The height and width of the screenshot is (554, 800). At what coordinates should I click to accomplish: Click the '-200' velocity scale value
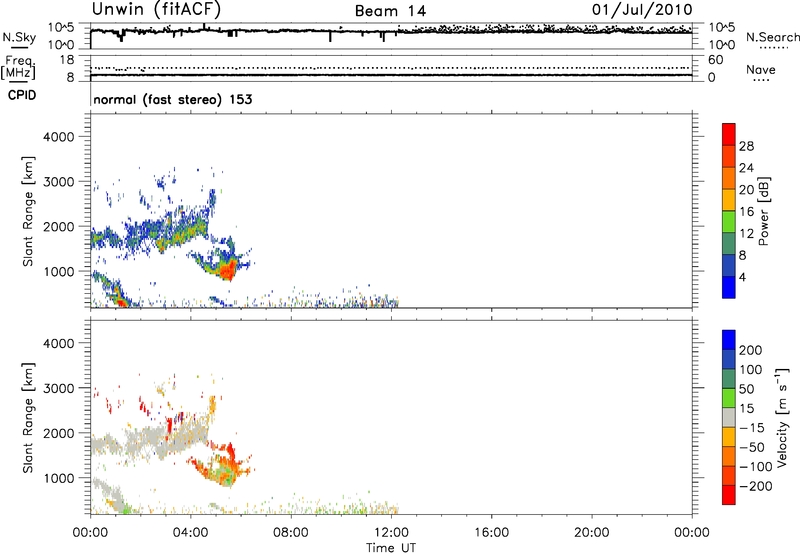pyautogui.click(x=755, y=486)
